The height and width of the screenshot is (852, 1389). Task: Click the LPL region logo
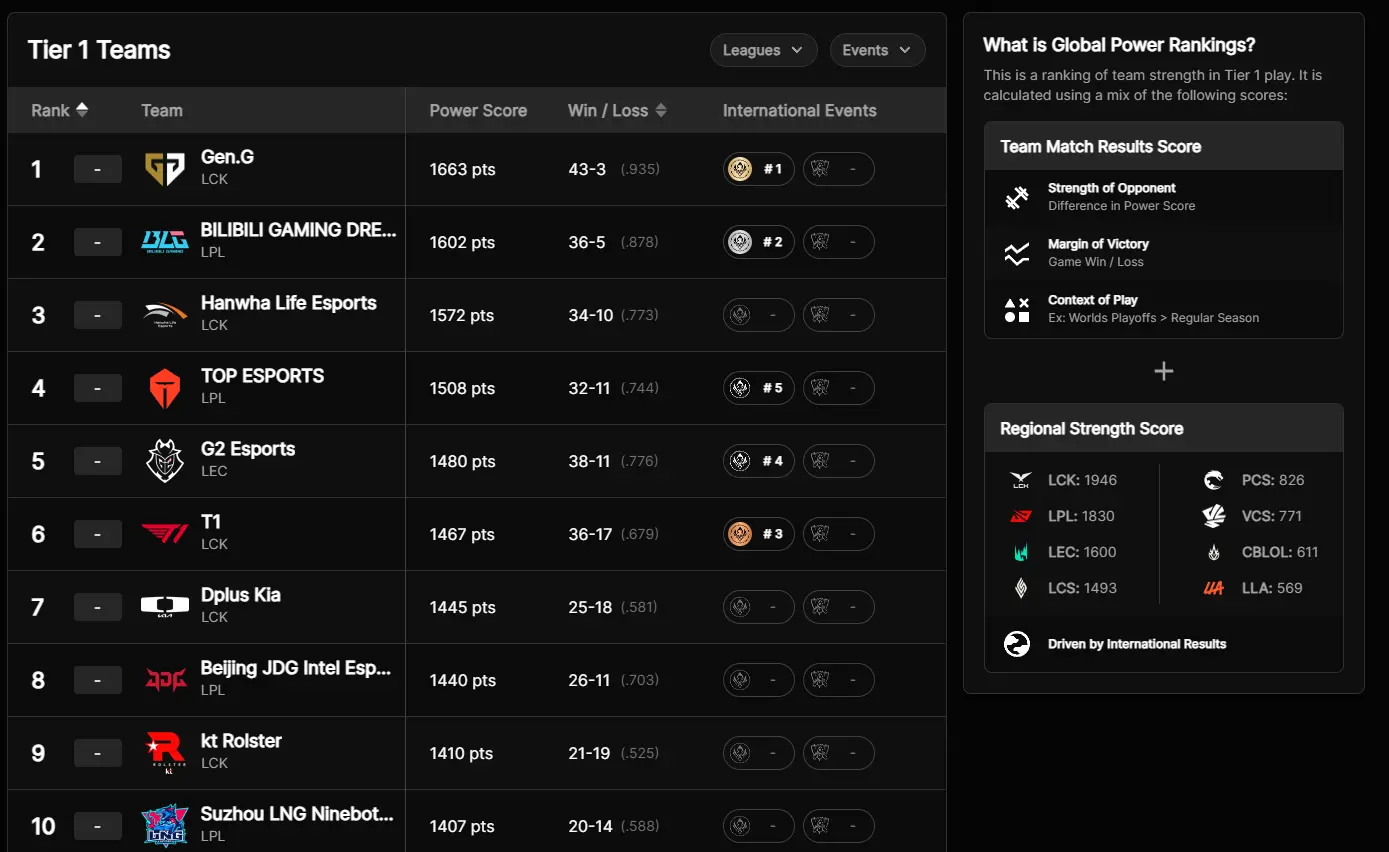point(1021,516)
